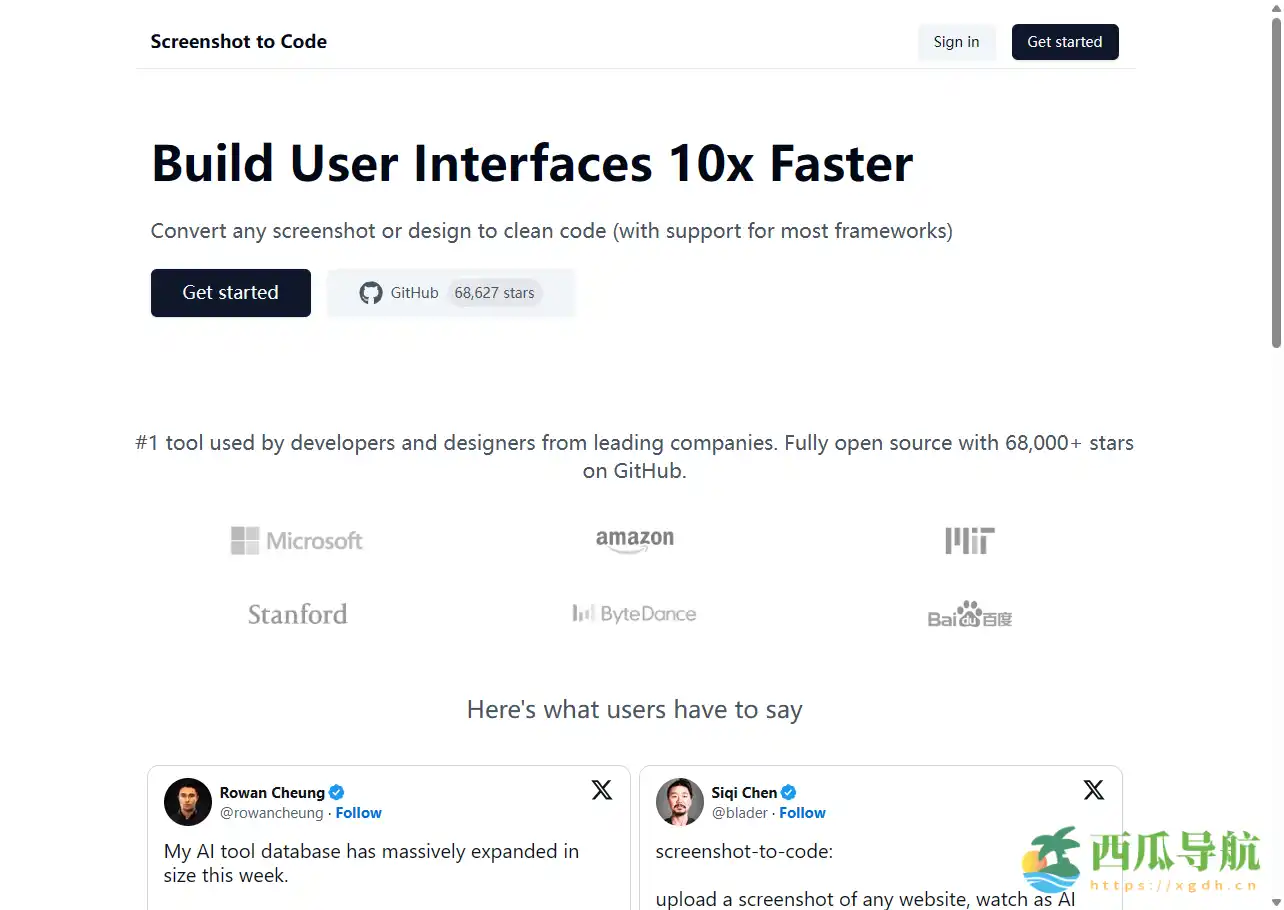The height and width of the screenshot is (910, 1284).
Task: Click Get started in the top navigation
Action: [x=1064, y=42]
